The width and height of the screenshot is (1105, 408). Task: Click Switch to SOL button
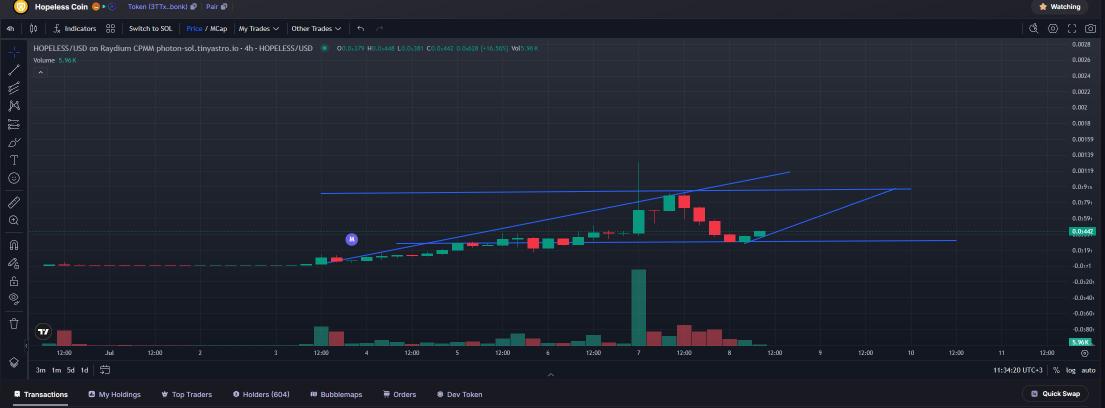pos(150,29)
